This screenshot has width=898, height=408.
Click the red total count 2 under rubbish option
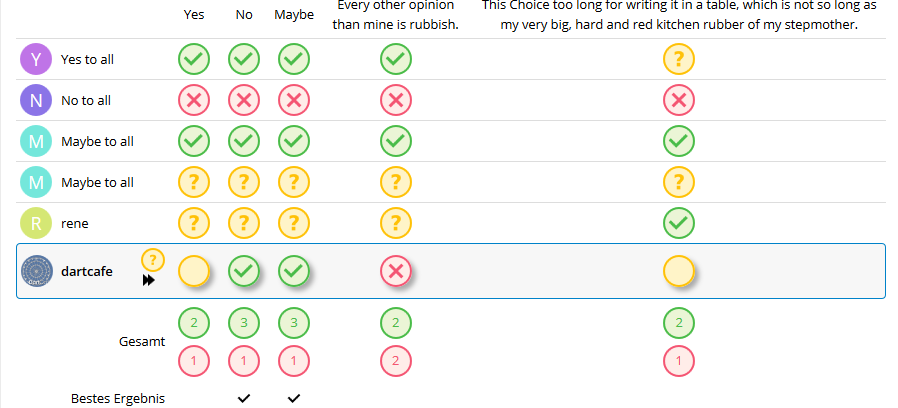coord(396,361)
